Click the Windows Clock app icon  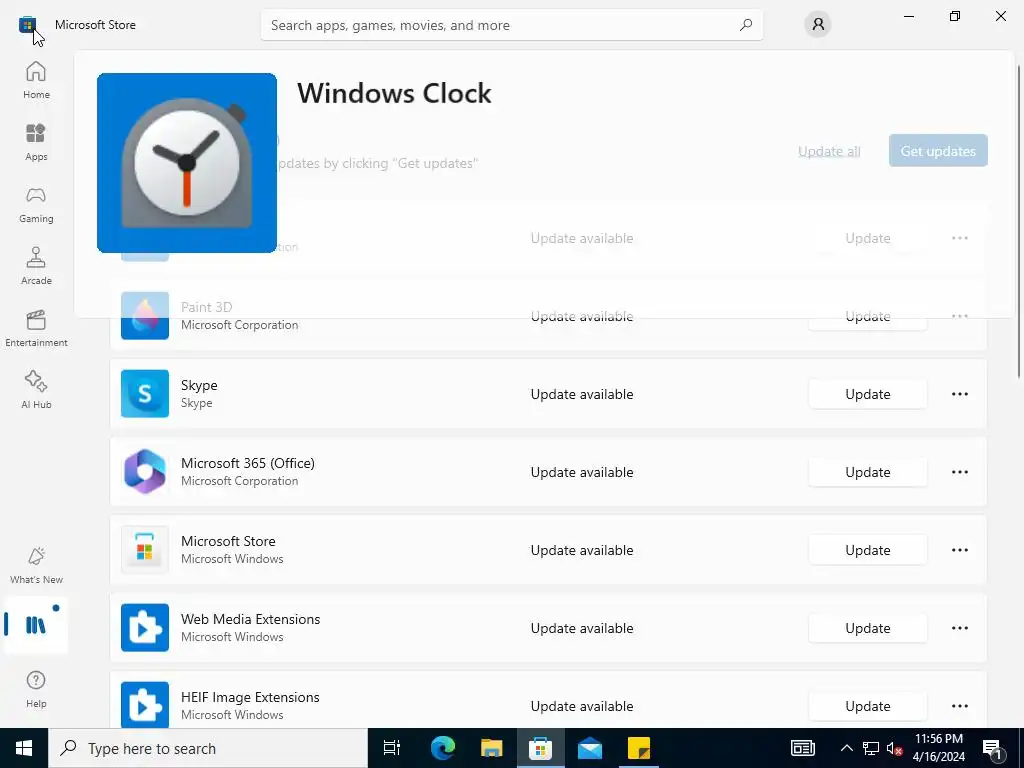click(187, 163)
